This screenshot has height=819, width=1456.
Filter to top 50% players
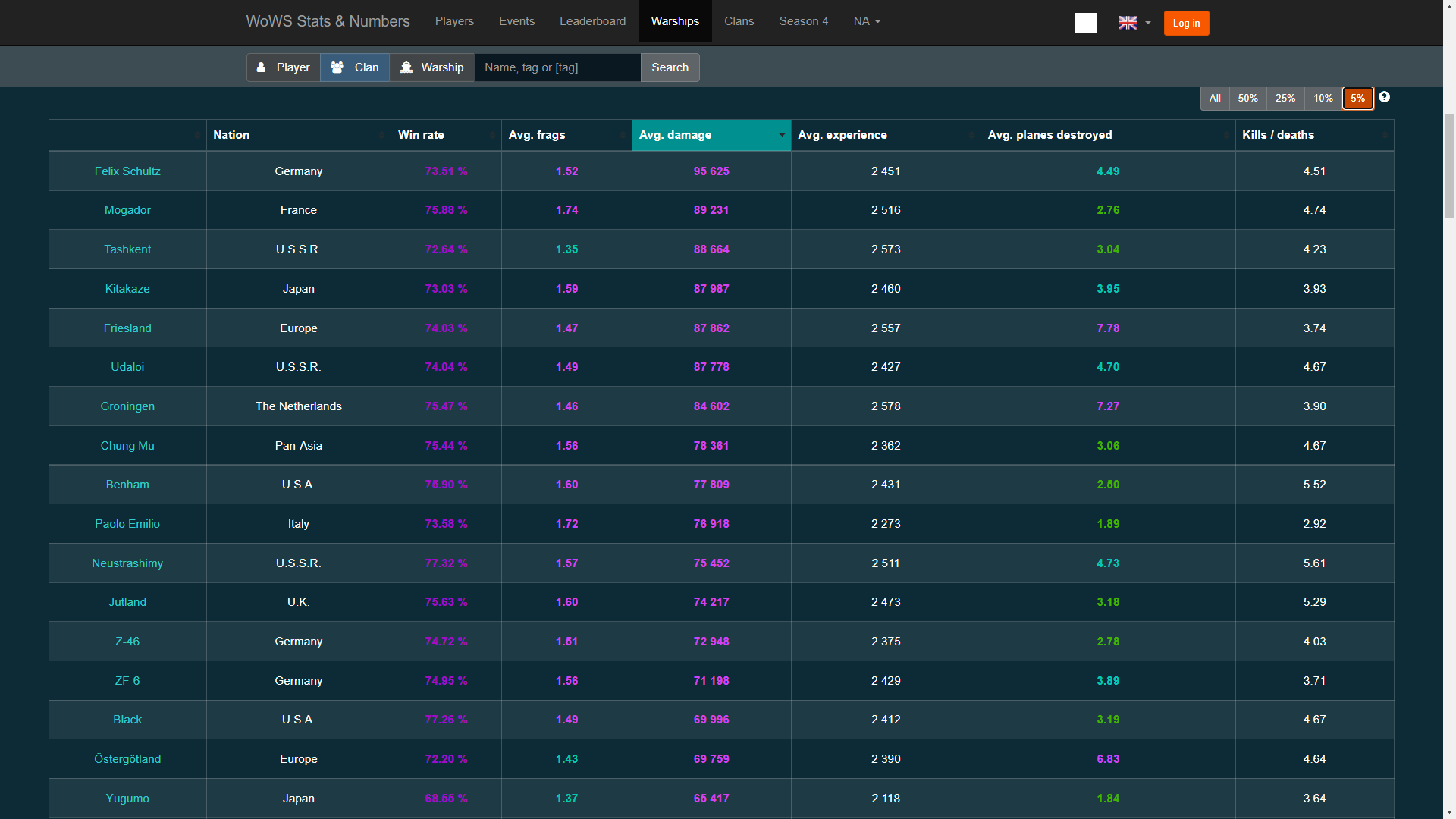1247,98
